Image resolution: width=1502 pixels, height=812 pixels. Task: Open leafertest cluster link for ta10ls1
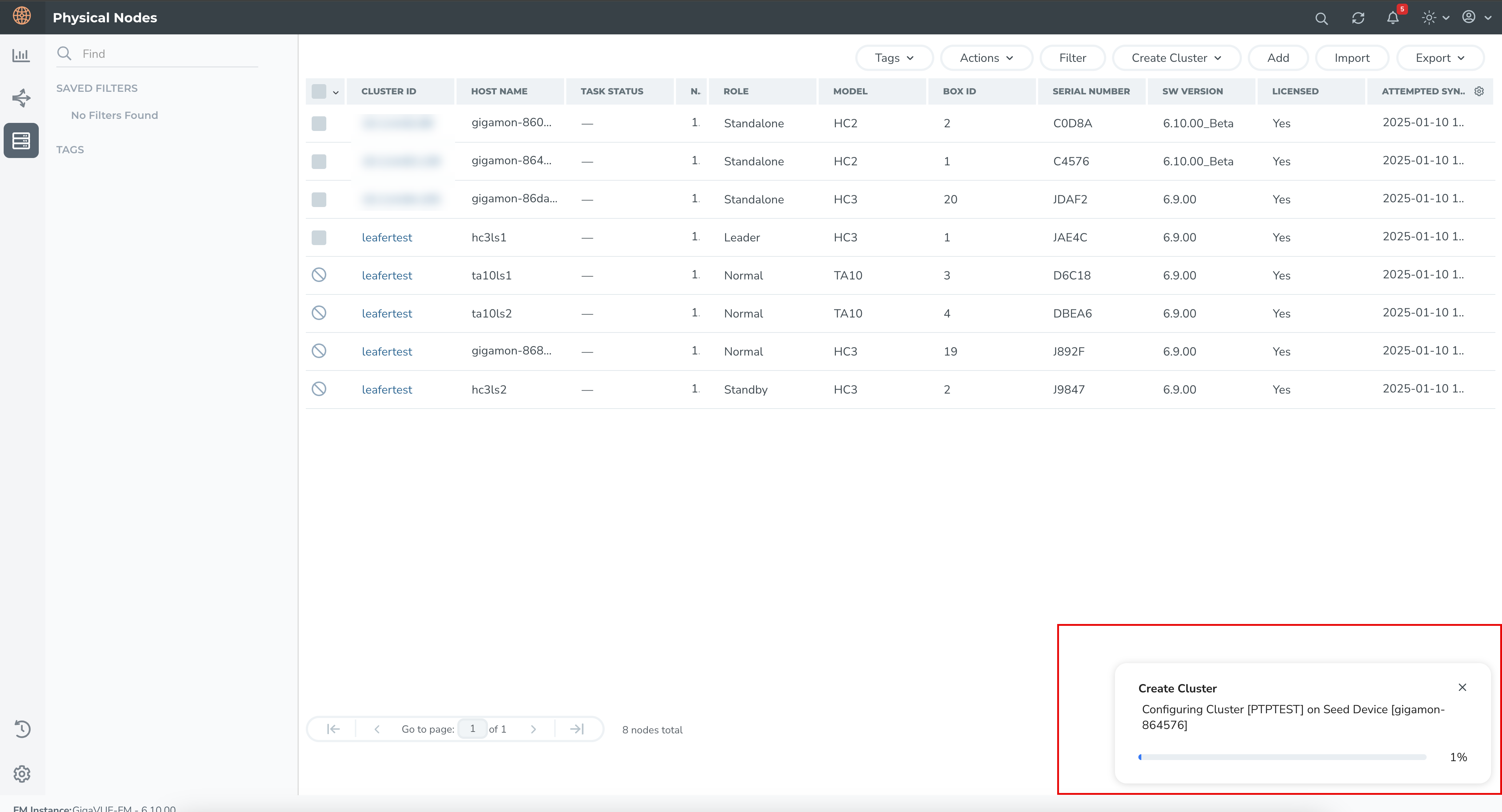coord(387,275)
